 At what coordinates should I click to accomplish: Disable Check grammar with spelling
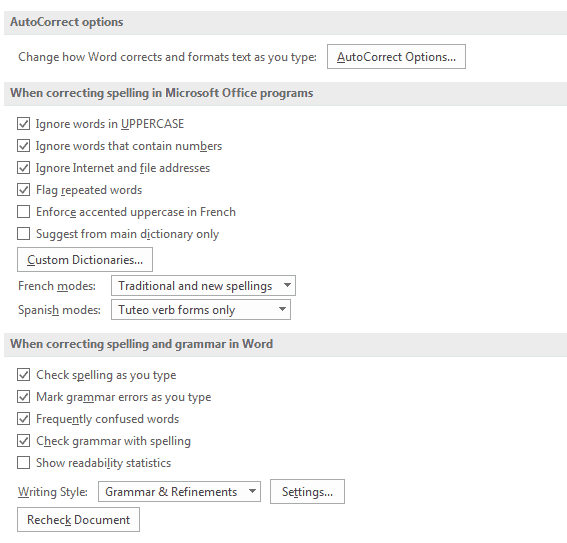pyautogui.click(x=24, y=441)
